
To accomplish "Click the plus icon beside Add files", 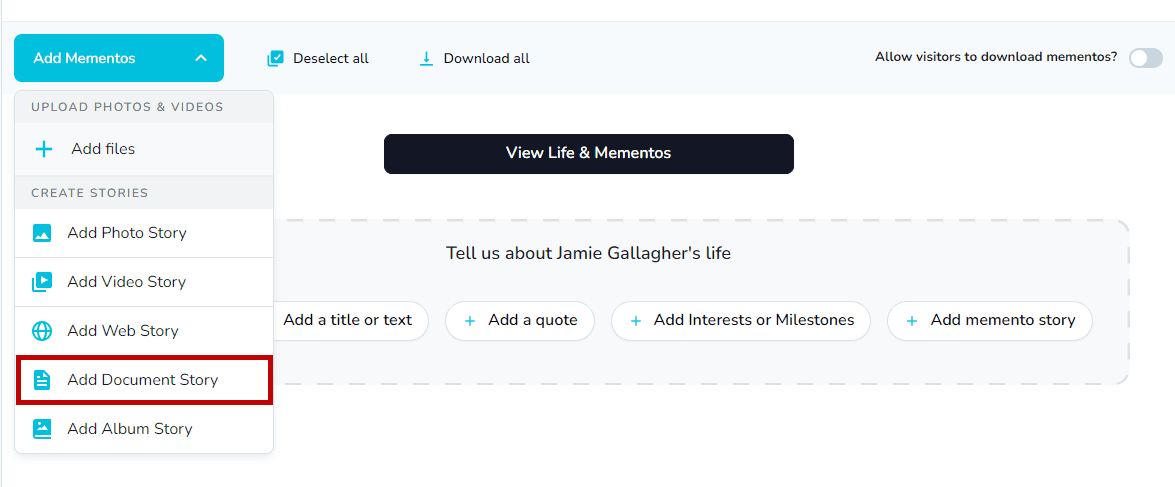I will pos(43,149).
